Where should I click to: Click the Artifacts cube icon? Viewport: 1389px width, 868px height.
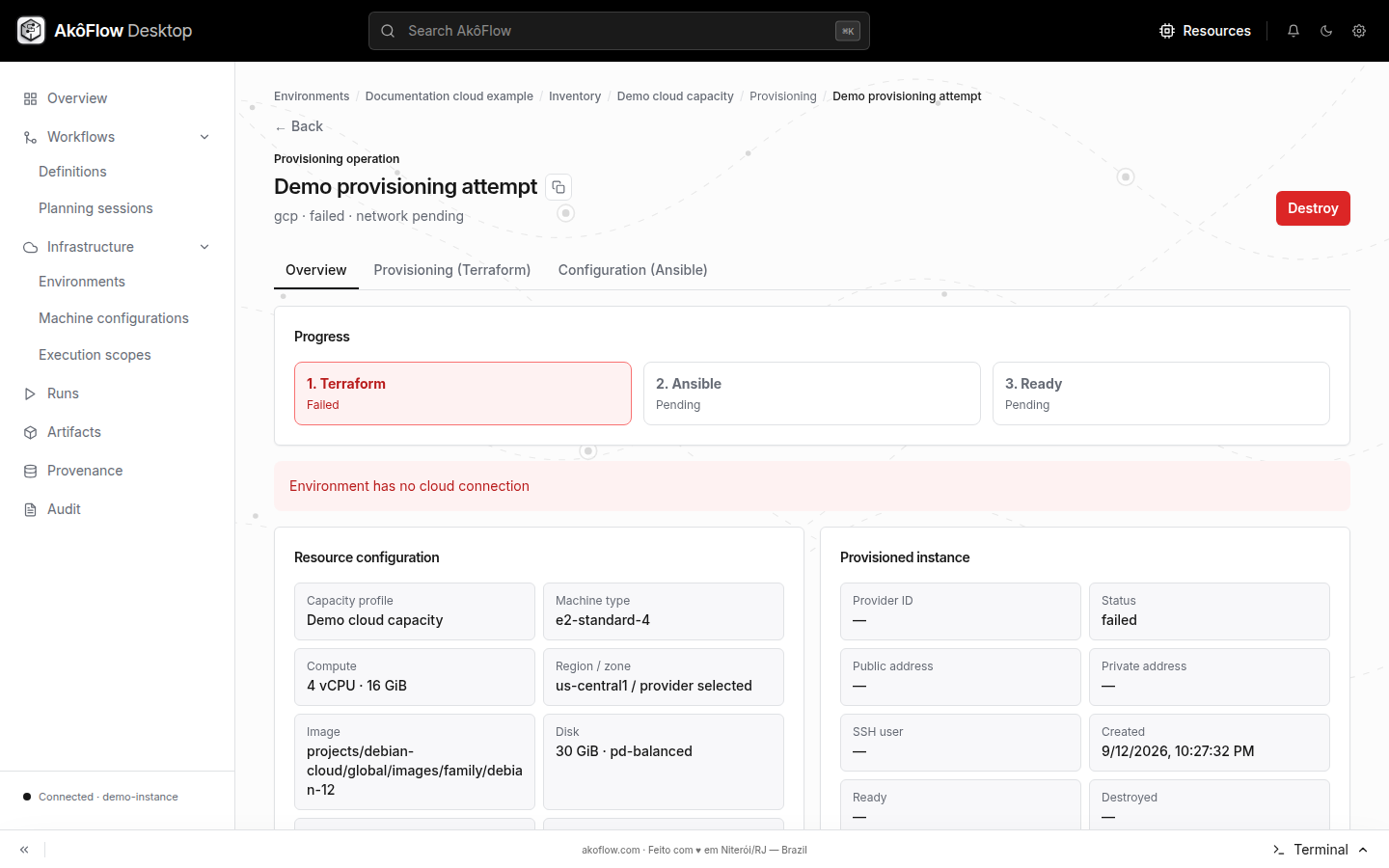pyautogui.click(x=31, y=432)
